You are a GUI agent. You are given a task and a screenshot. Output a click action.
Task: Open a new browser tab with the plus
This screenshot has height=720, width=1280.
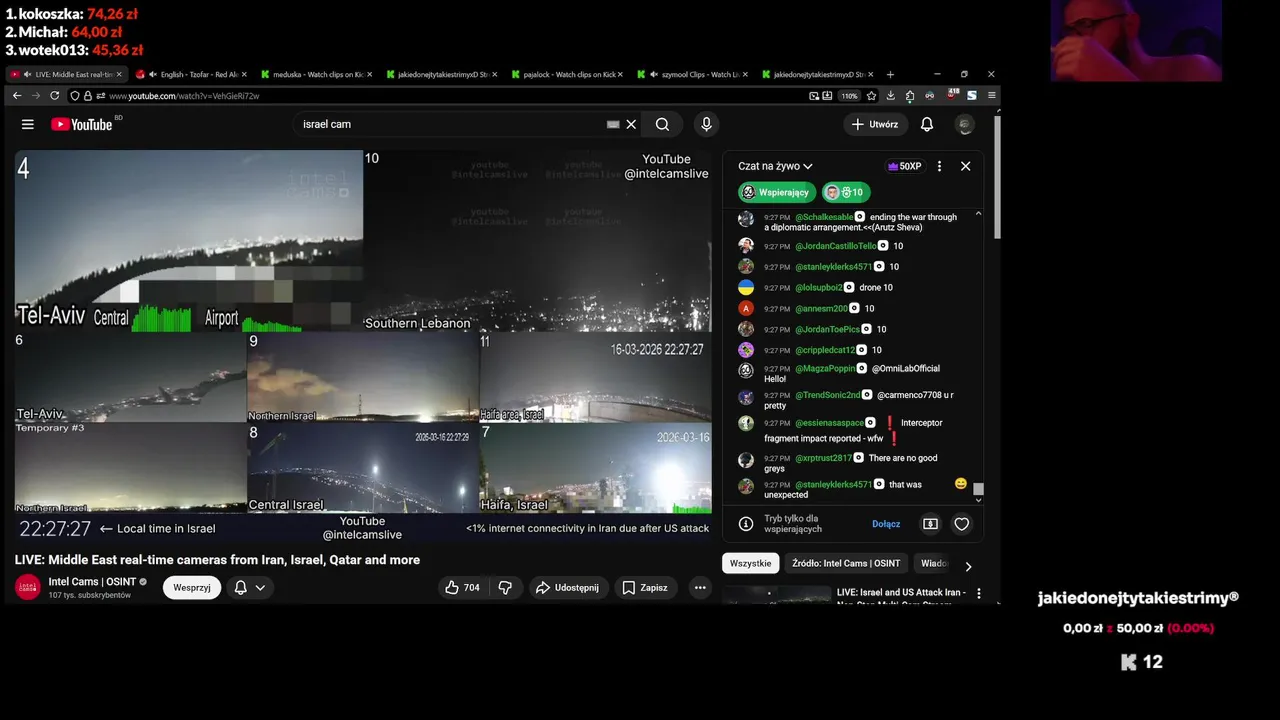tap(890, 74)
